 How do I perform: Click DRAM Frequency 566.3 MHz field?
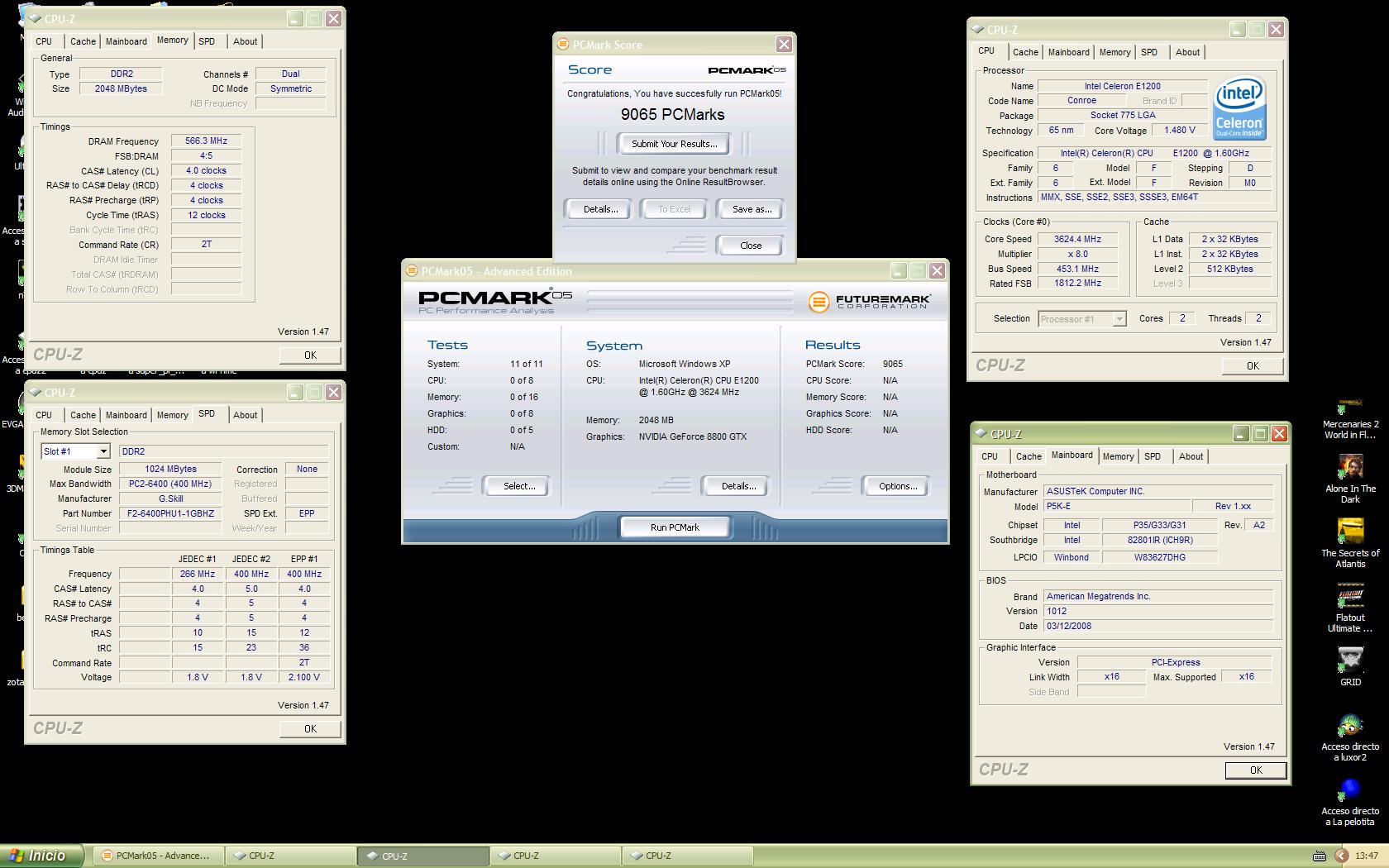(206, 141)
